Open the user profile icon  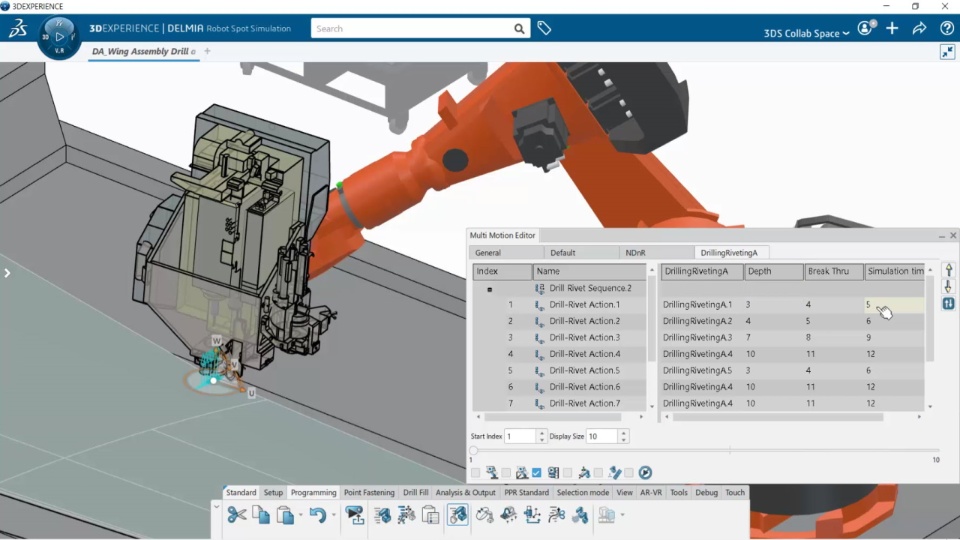pyautogui.click(x=865, y=28)
